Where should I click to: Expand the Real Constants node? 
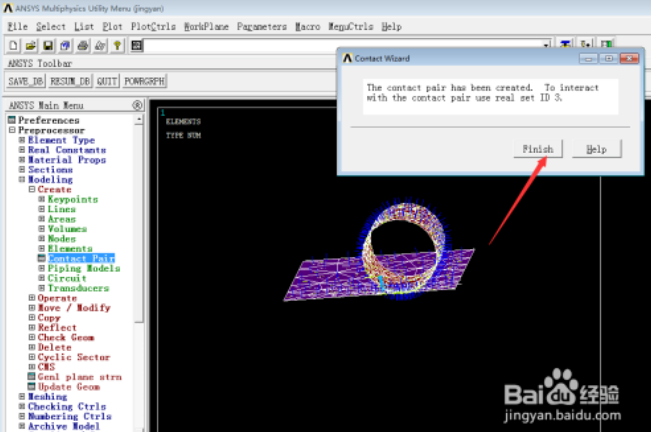[22, 150]
